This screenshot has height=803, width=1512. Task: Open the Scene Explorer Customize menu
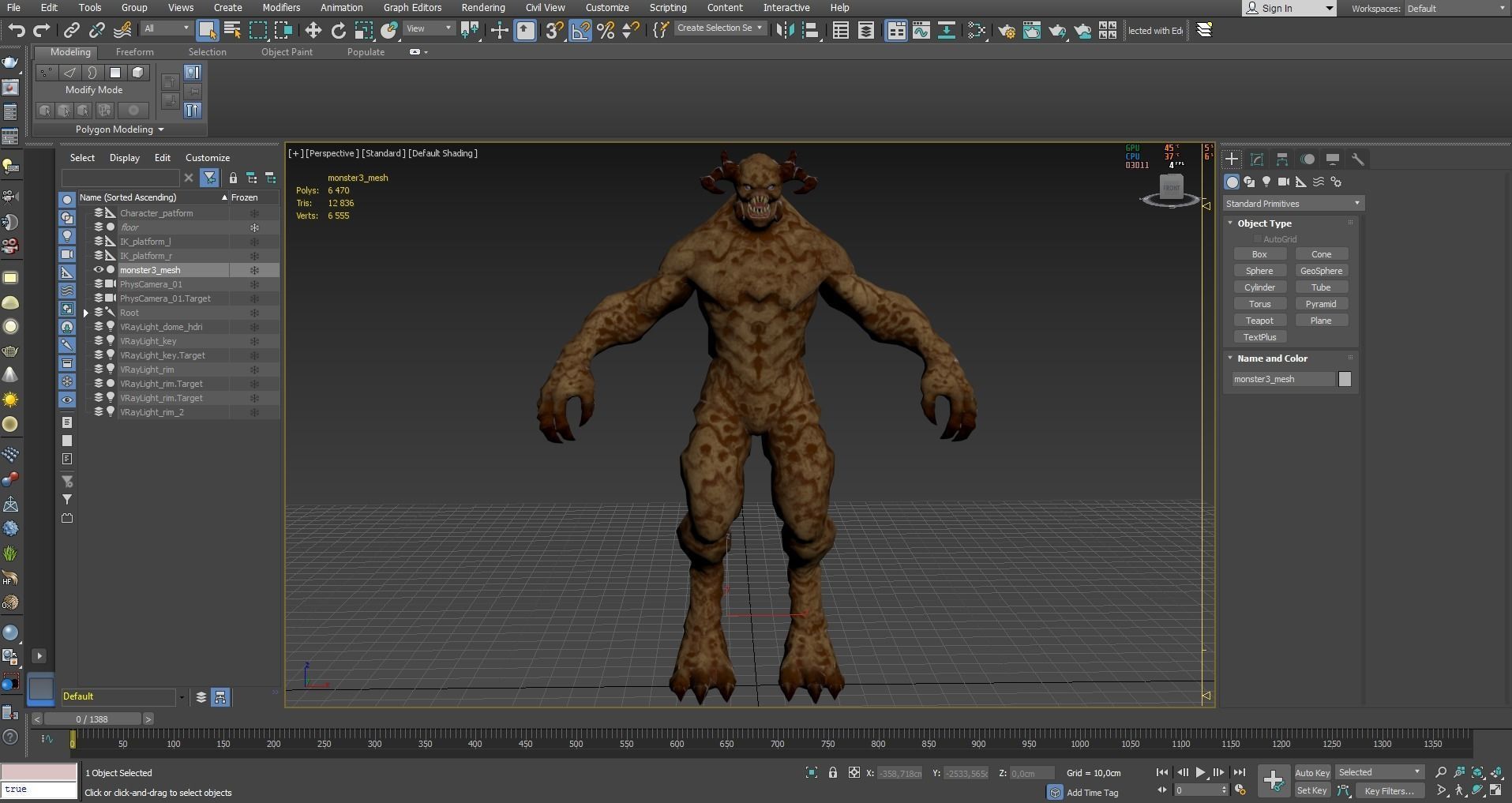pos(208,158)
